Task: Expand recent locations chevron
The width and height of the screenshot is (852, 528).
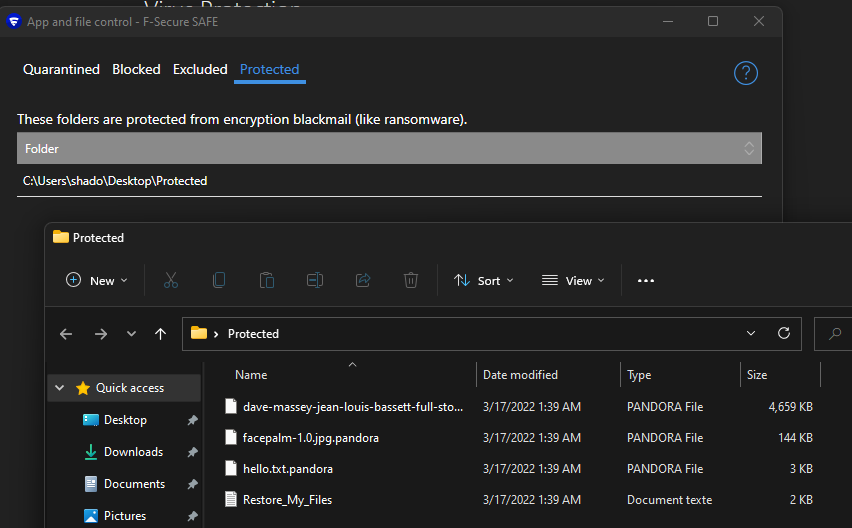Action: click(x=131, y=334)
